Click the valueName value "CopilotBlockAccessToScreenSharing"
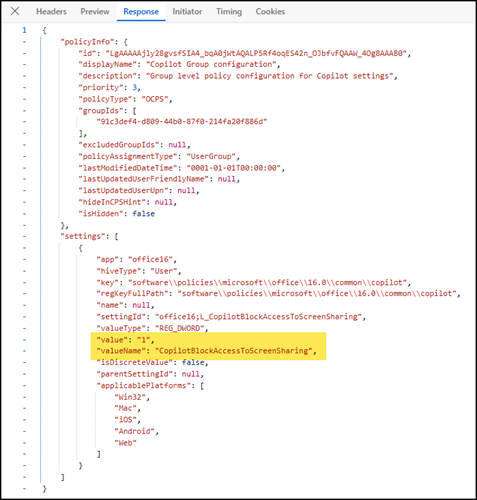The image size is (477, 500). pos(234,351)
